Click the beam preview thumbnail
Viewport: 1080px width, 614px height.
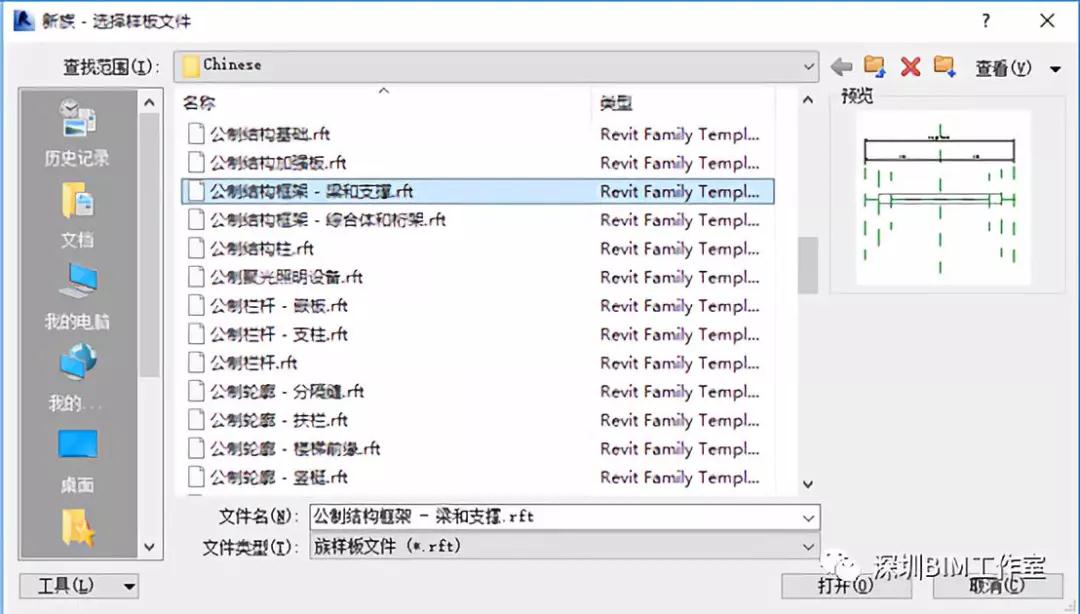coord(943,198)
